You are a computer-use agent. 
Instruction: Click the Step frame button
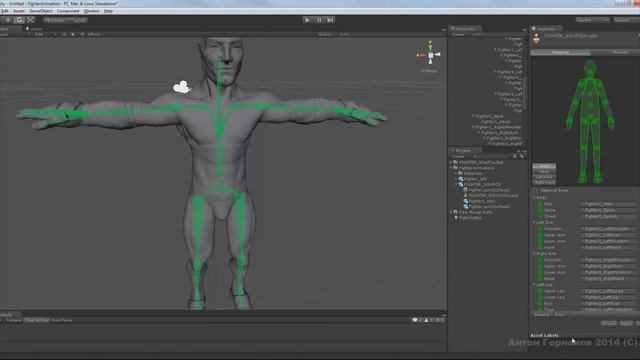pyautogui.click(x=330, y=20)
